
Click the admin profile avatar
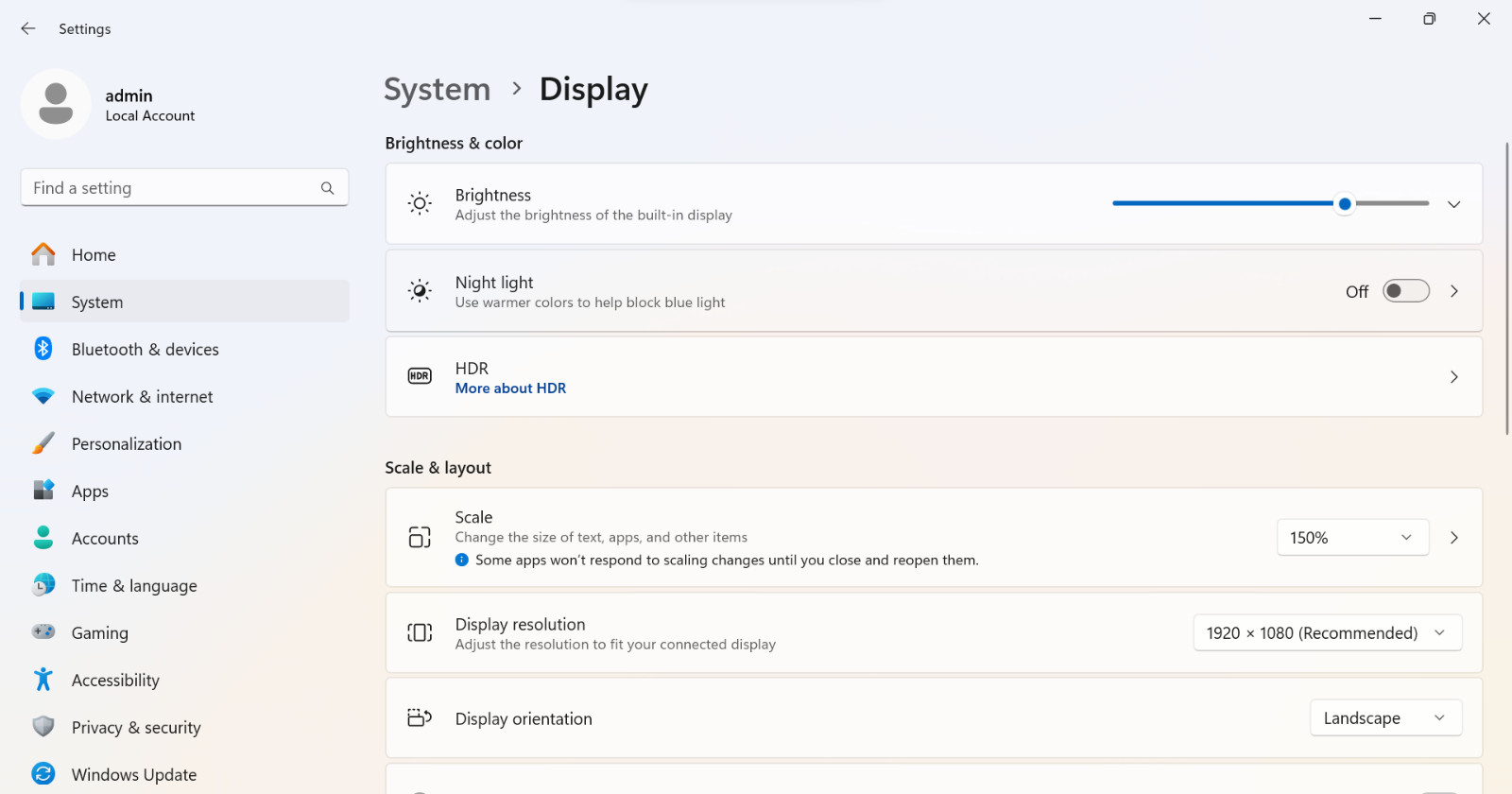(x=56, y=104)
